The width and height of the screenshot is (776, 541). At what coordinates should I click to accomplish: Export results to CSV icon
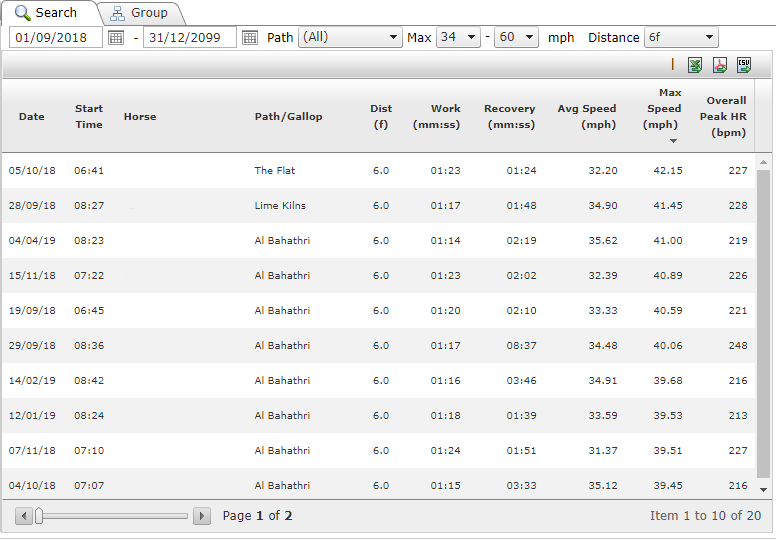pos(744,65)
